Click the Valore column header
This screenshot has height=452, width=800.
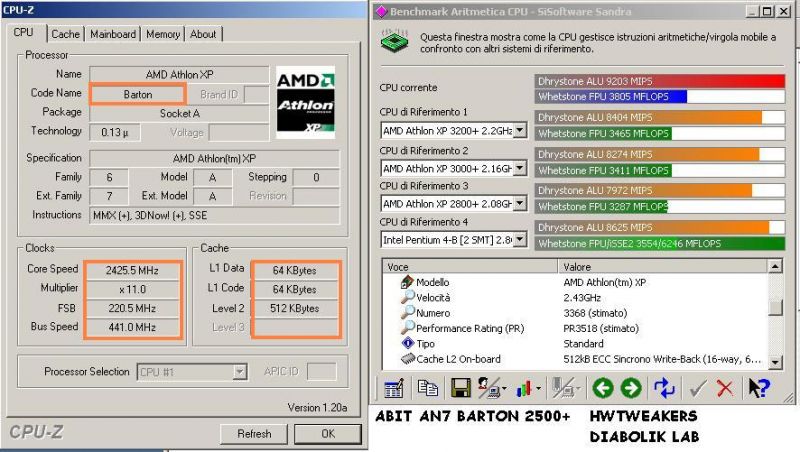click(662, 266)
